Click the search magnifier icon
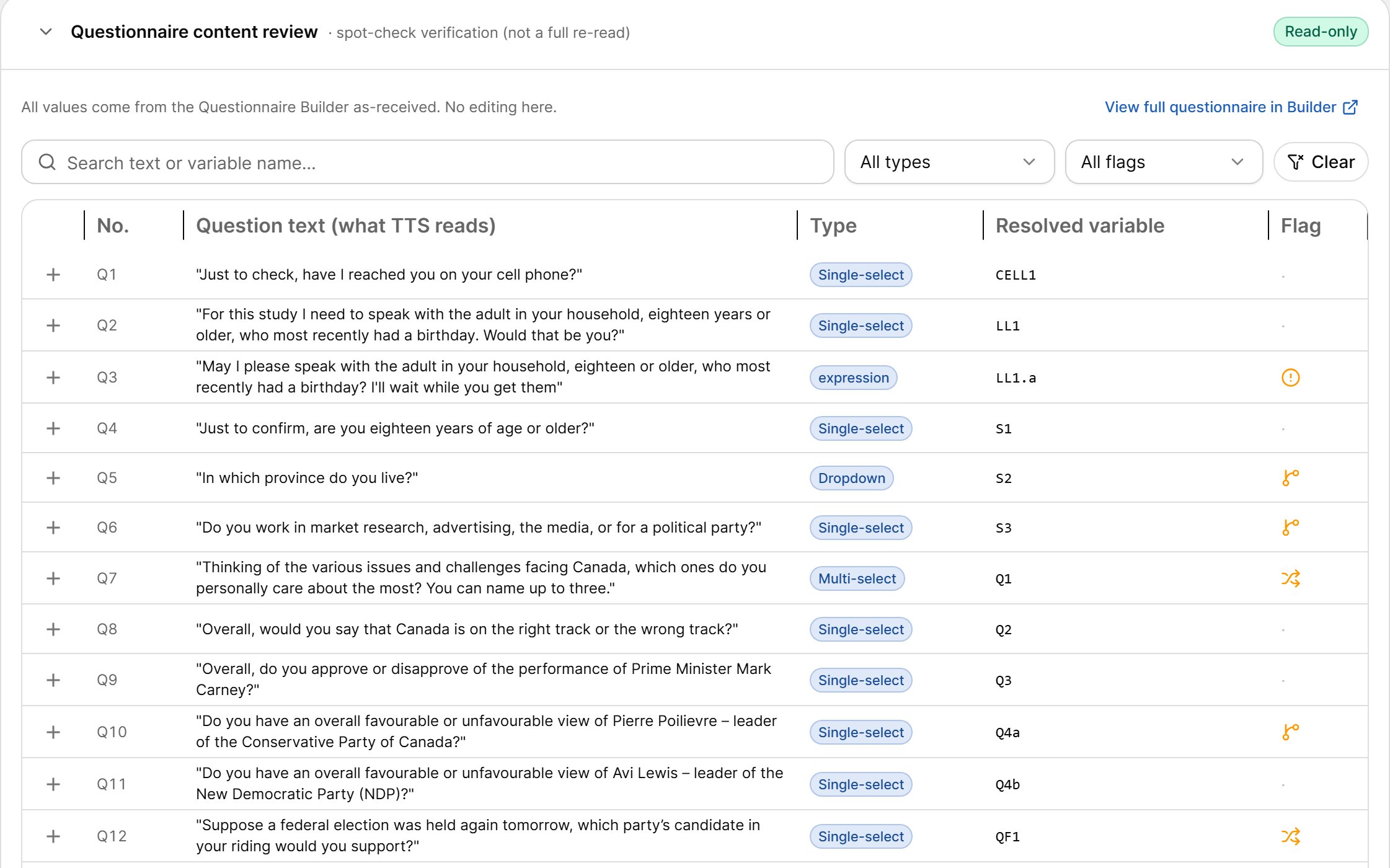This screenshot has height=868, width=1390. point(47,162)
